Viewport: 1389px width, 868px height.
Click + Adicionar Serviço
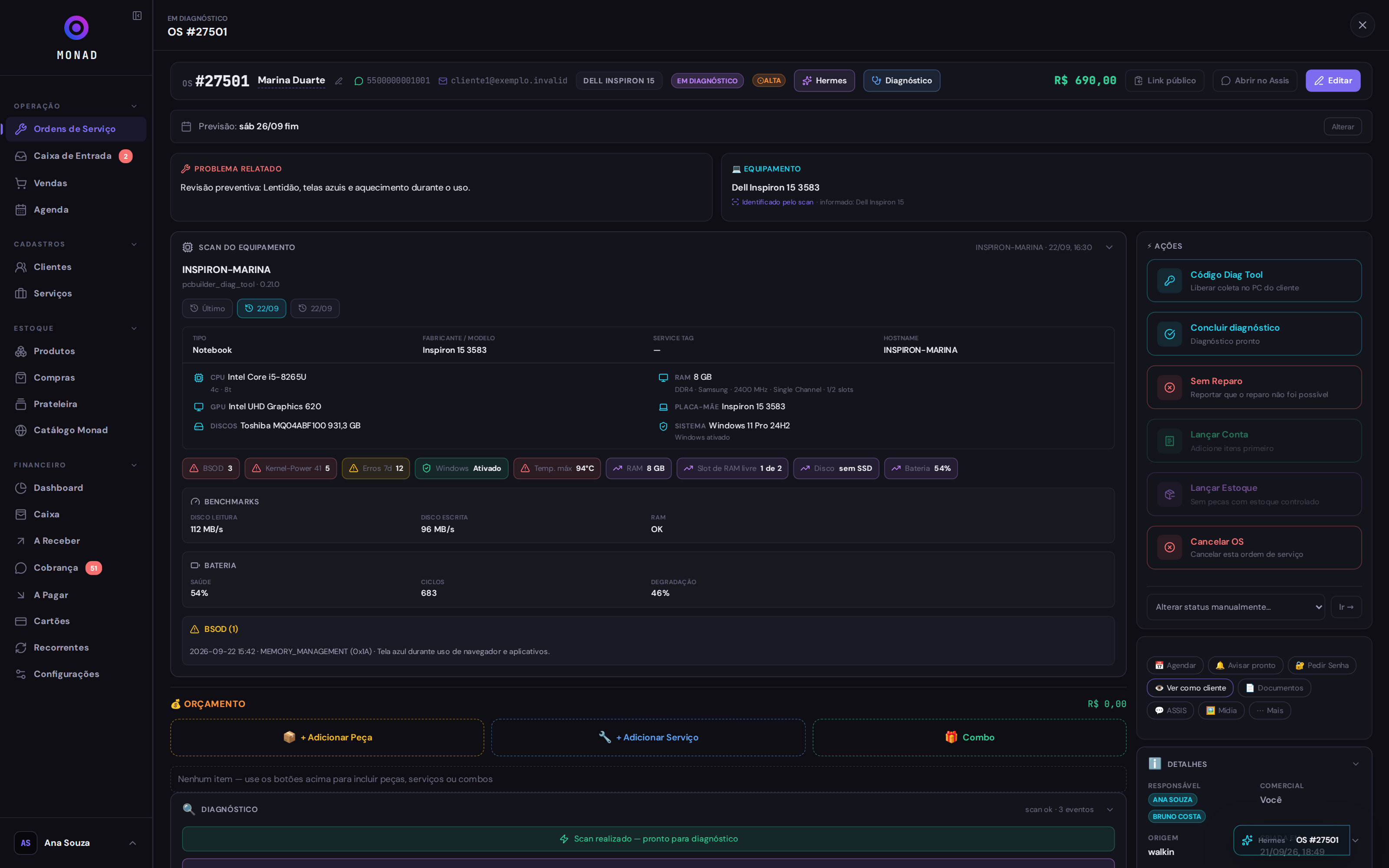(648, 737)
